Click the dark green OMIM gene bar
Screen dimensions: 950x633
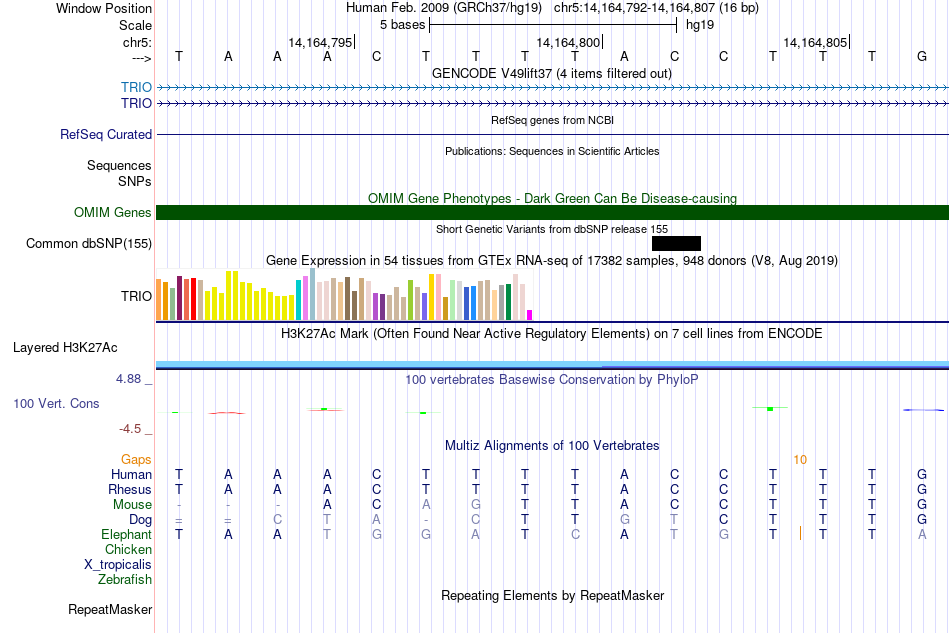click(552, 213)
